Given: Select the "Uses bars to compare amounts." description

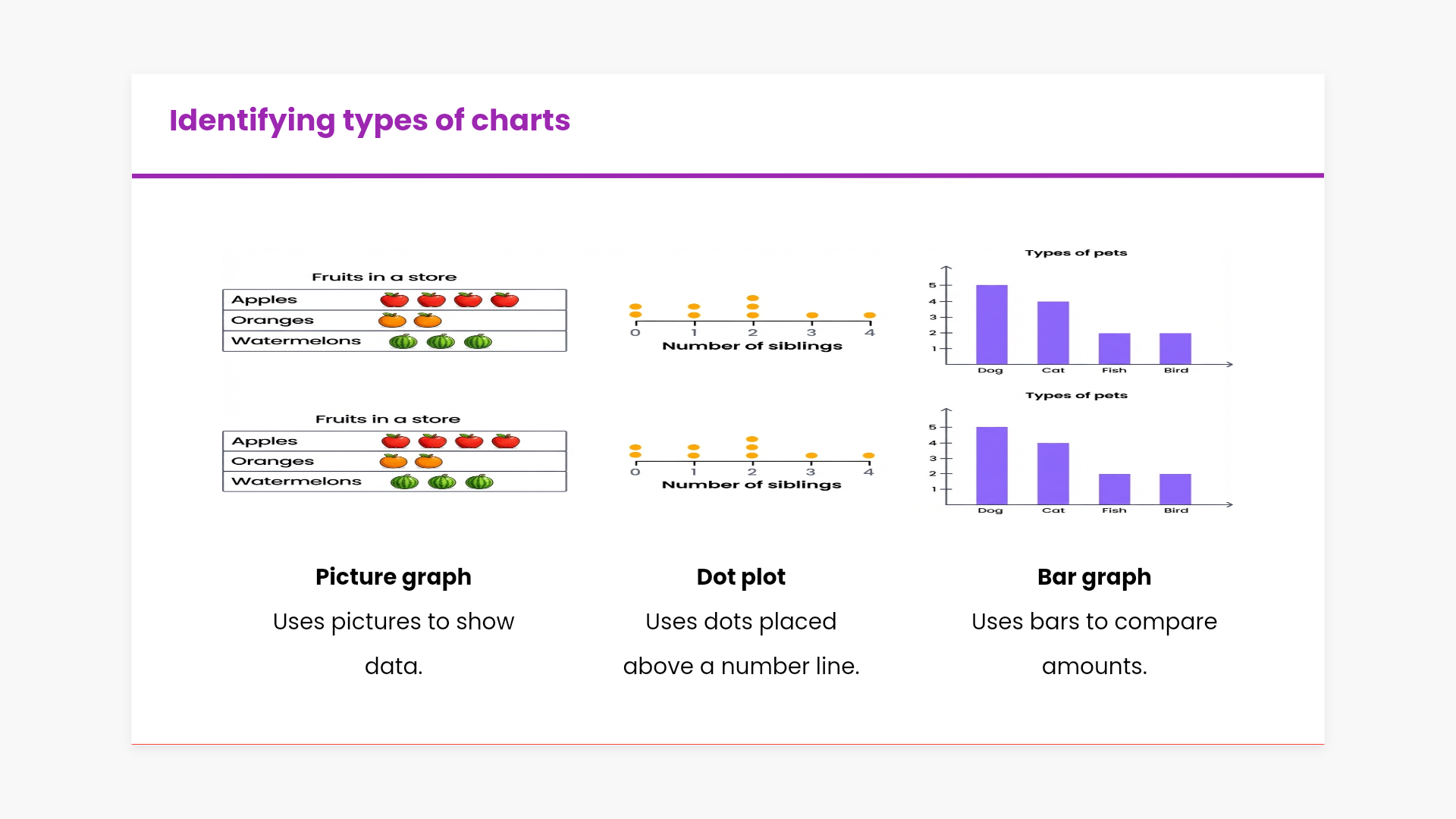Looking at the screenshot, I should click(x=1094, y=643).
